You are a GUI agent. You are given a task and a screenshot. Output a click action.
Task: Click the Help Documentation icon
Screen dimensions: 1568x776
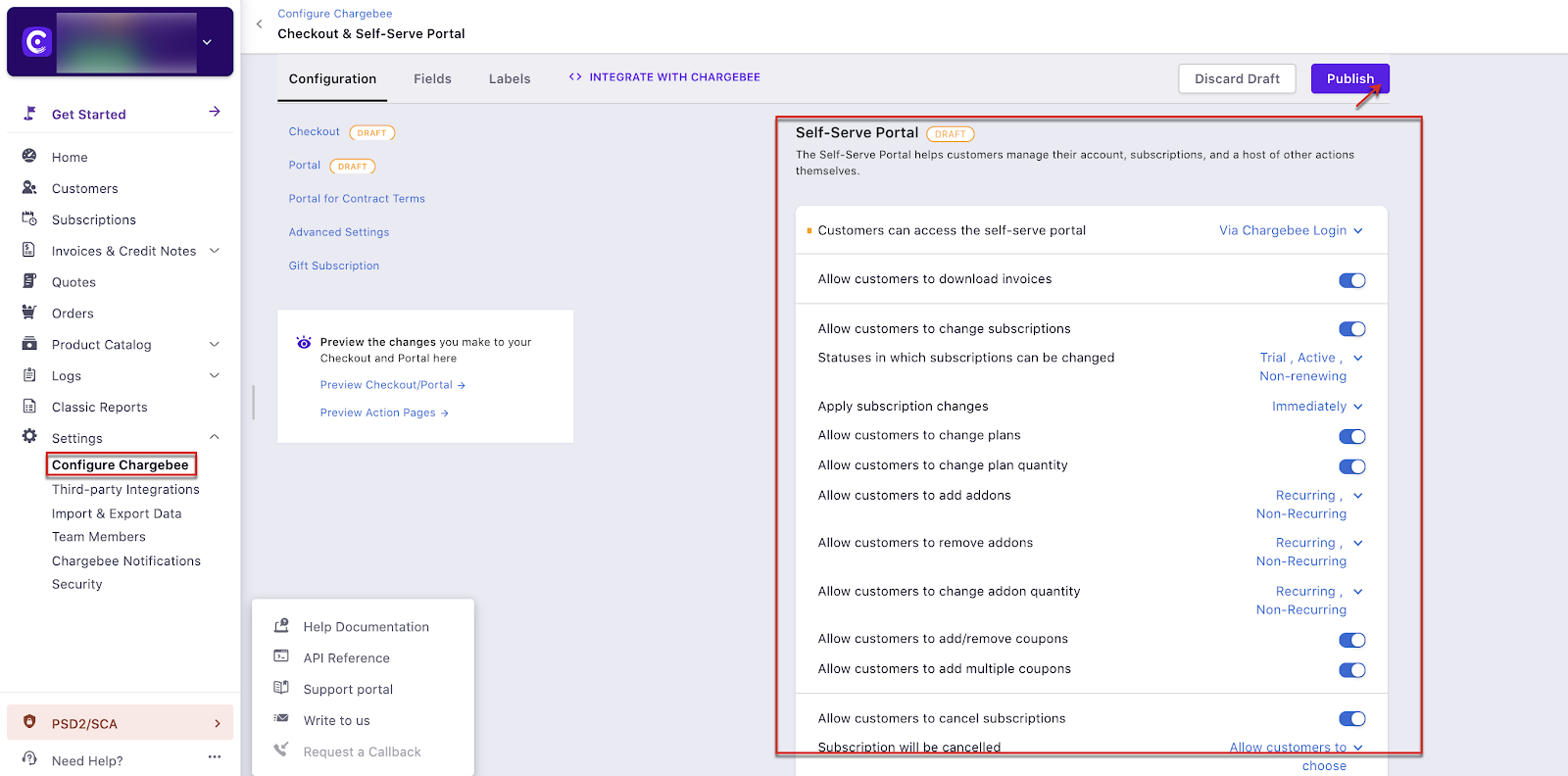(281, 625)
